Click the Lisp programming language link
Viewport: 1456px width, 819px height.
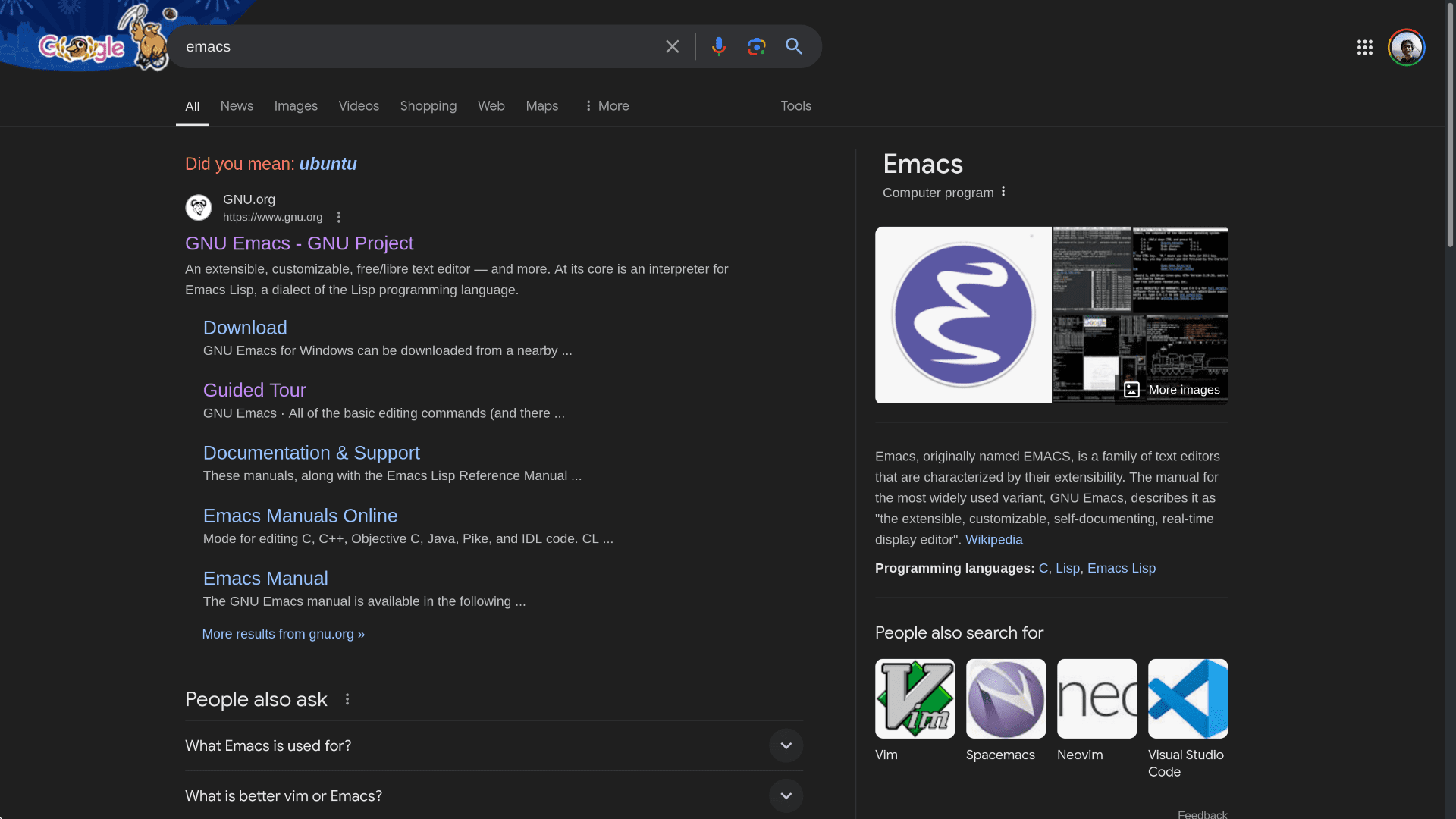coord(1068,569)
